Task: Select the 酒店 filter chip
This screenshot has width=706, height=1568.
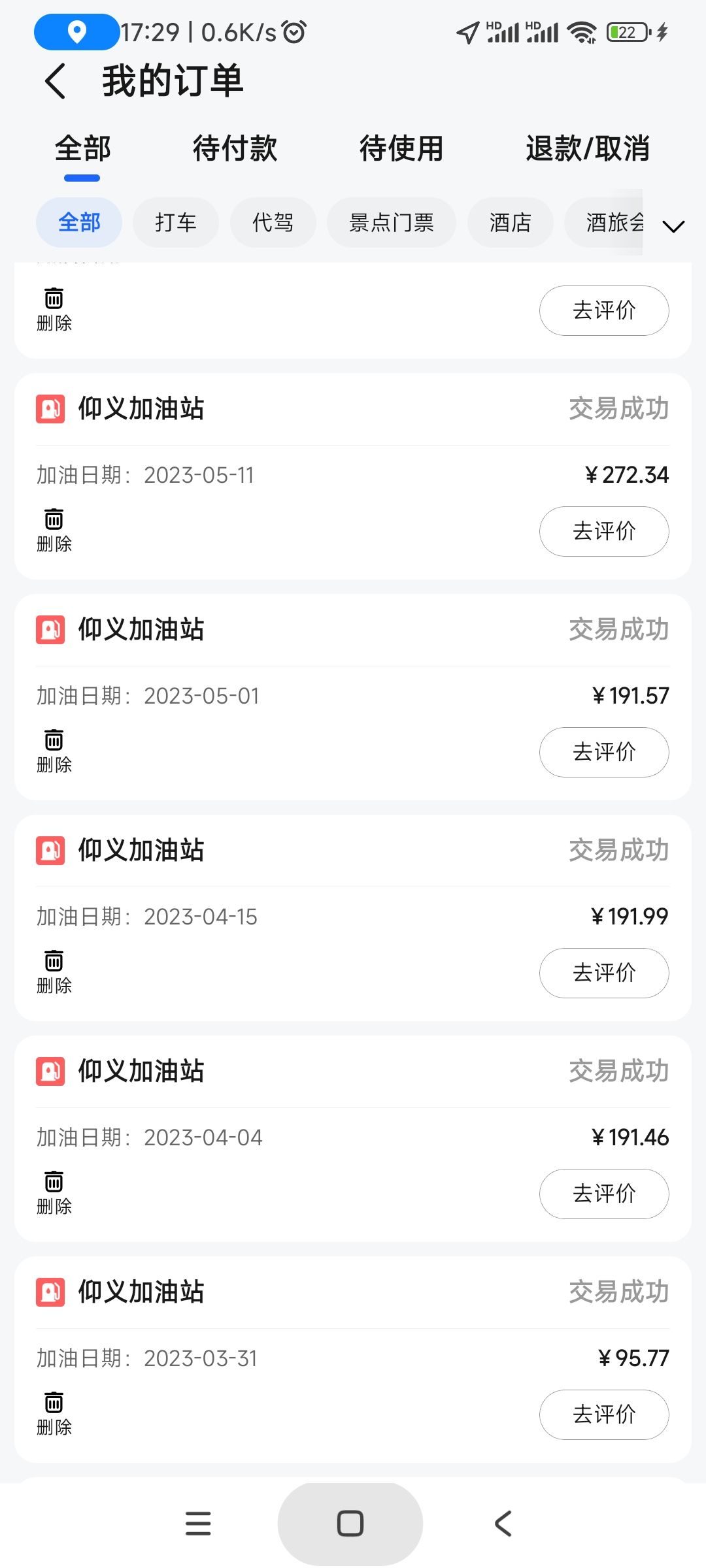Action: [510, 223]
